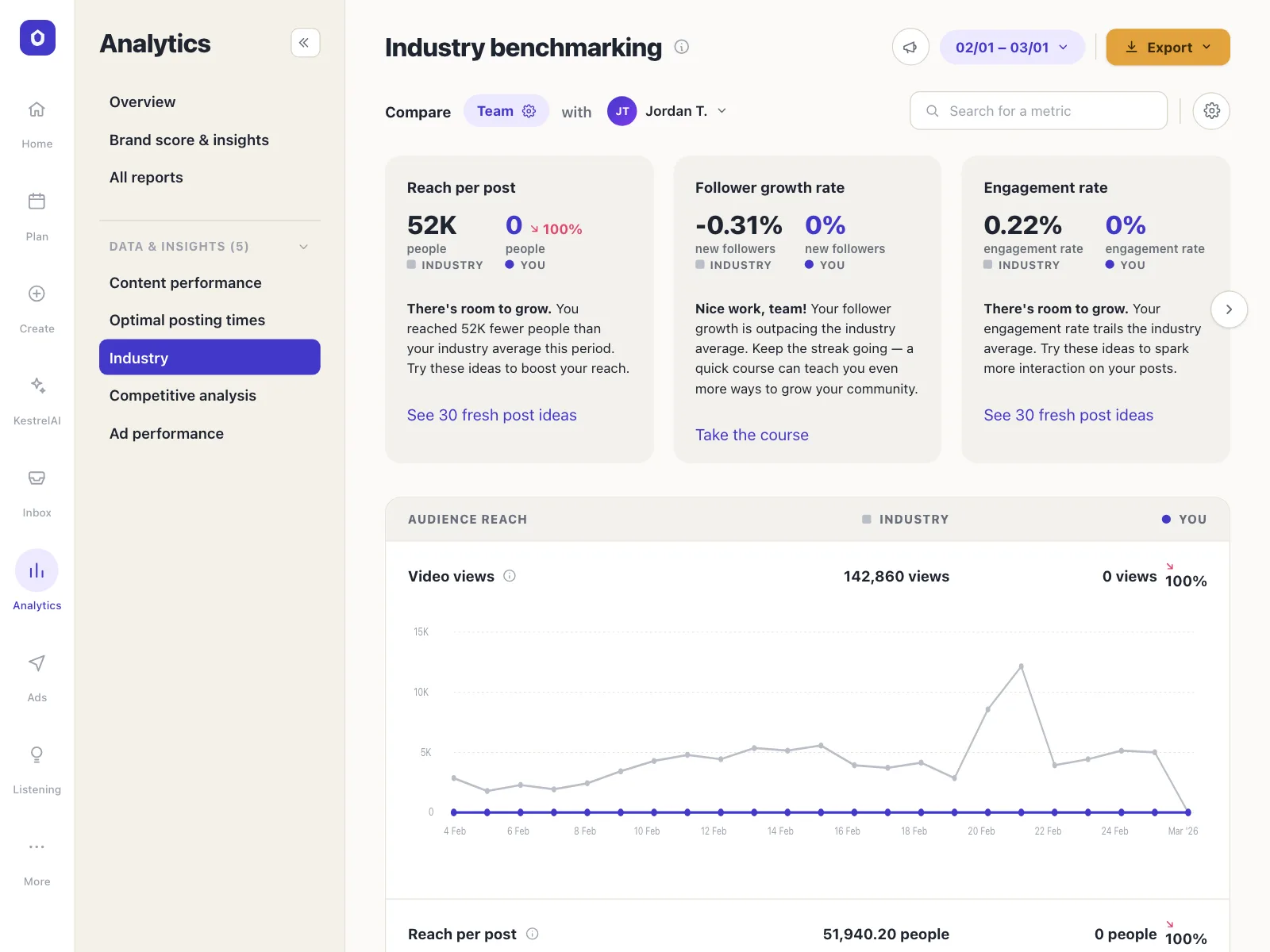This screenshot has width=1270, height=952.
Task: Collapse the Data & Insights section
Action: (x=304, y=247)
